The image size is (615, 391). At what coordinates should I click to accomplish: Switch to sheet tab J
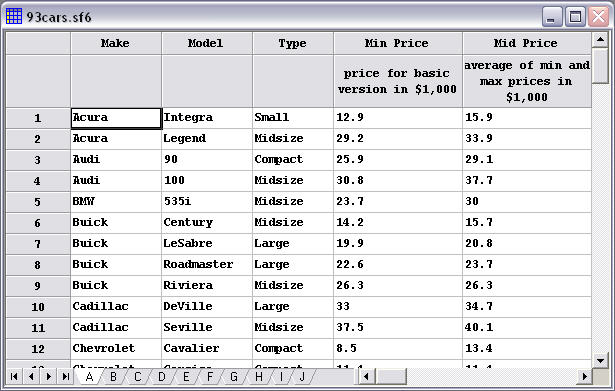[x=302, y=377]
